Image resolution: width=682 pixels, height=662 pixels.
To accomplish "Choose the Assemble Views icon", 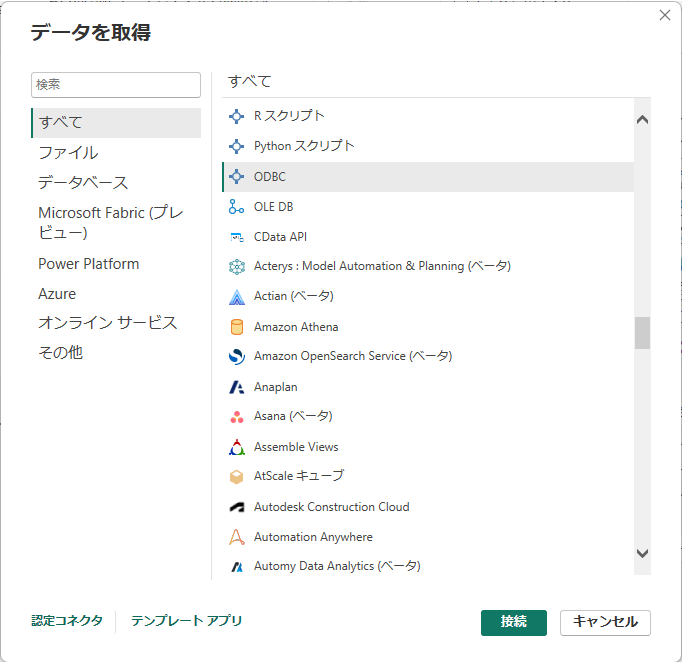I will 237,447.
